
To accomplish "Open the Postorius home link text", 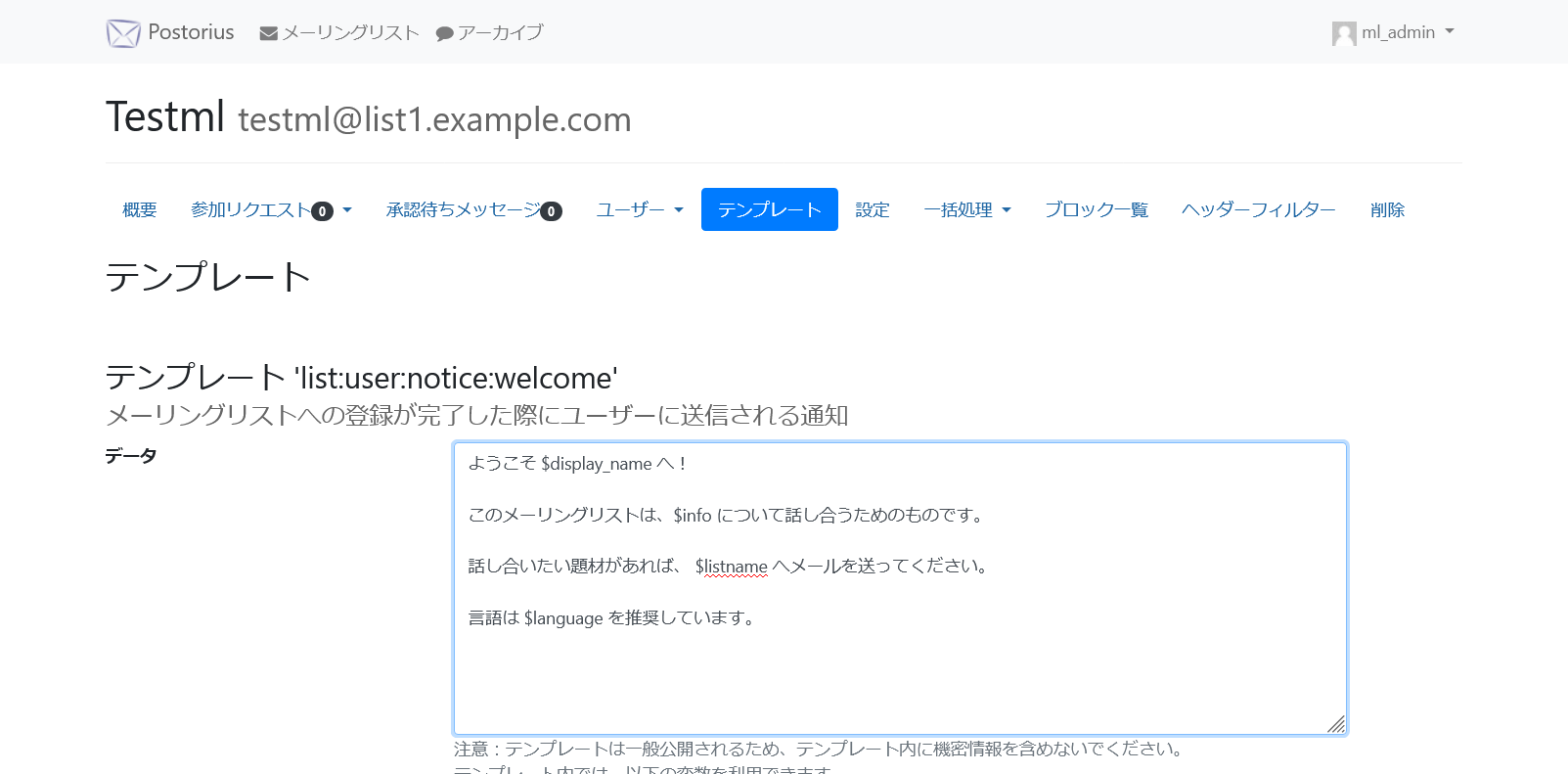I will point(191,32).
